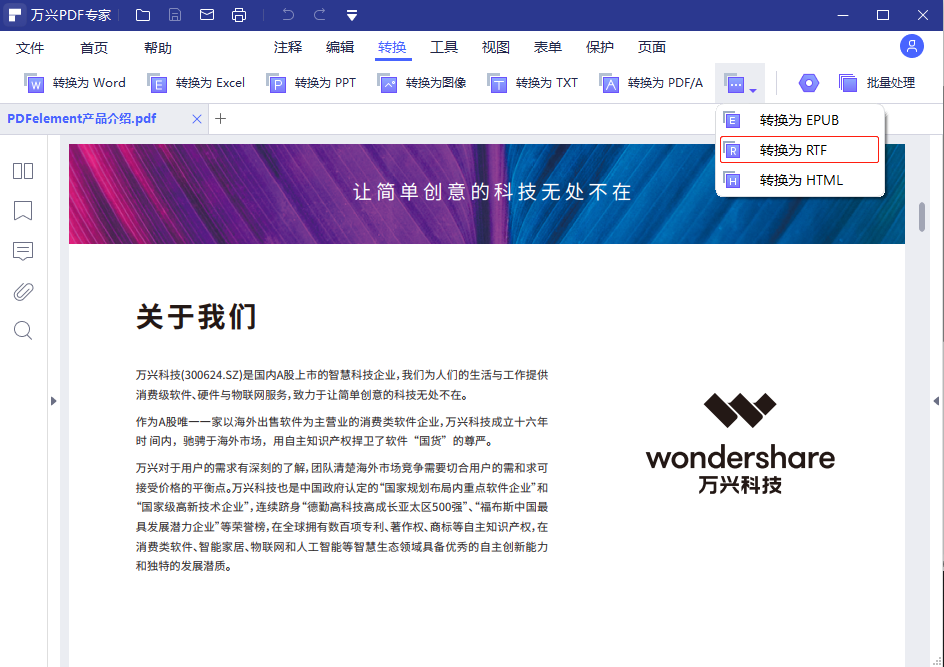Screen dimensions: 944x667
Task: Select 转换为 RTF from the menu
Action: coord(798,149)
